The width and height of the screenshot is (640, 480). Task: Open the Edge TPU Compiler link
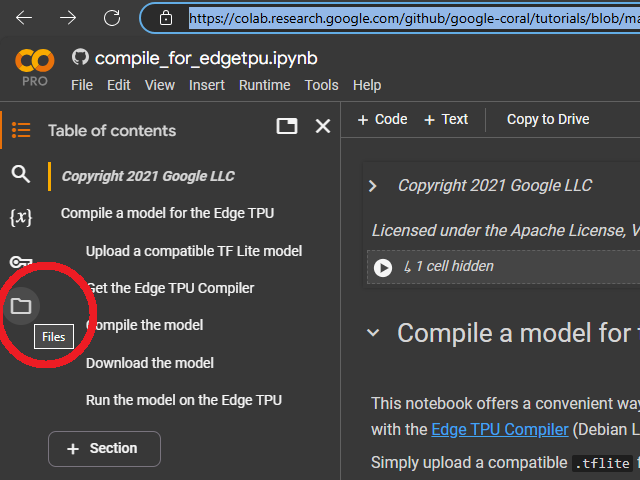pos(500,429)
